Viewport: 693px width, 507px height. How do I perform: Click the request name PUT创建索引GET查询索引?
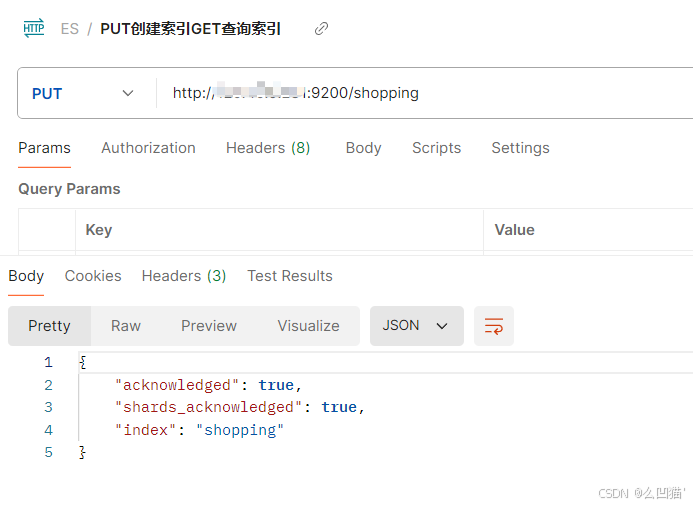(190, 29)
